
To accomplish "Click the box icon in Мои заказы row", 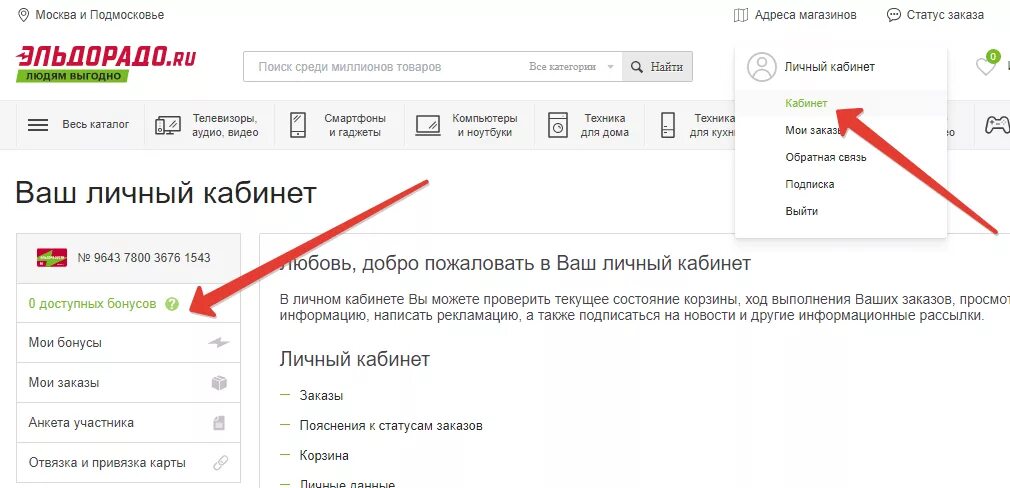I will pos(220,383).
